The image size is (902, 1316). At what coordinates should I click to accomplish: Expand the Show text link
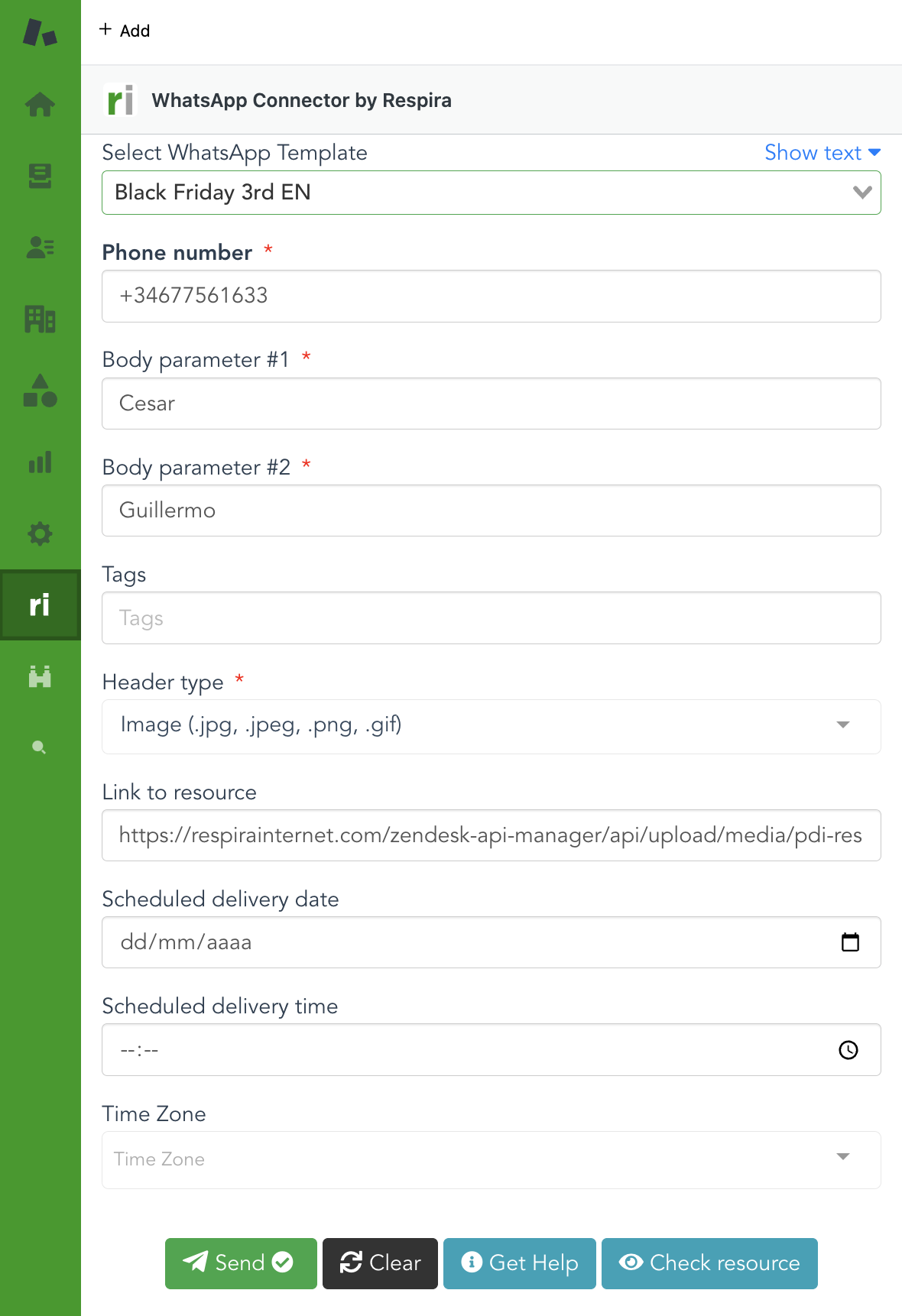coord(822,153)
